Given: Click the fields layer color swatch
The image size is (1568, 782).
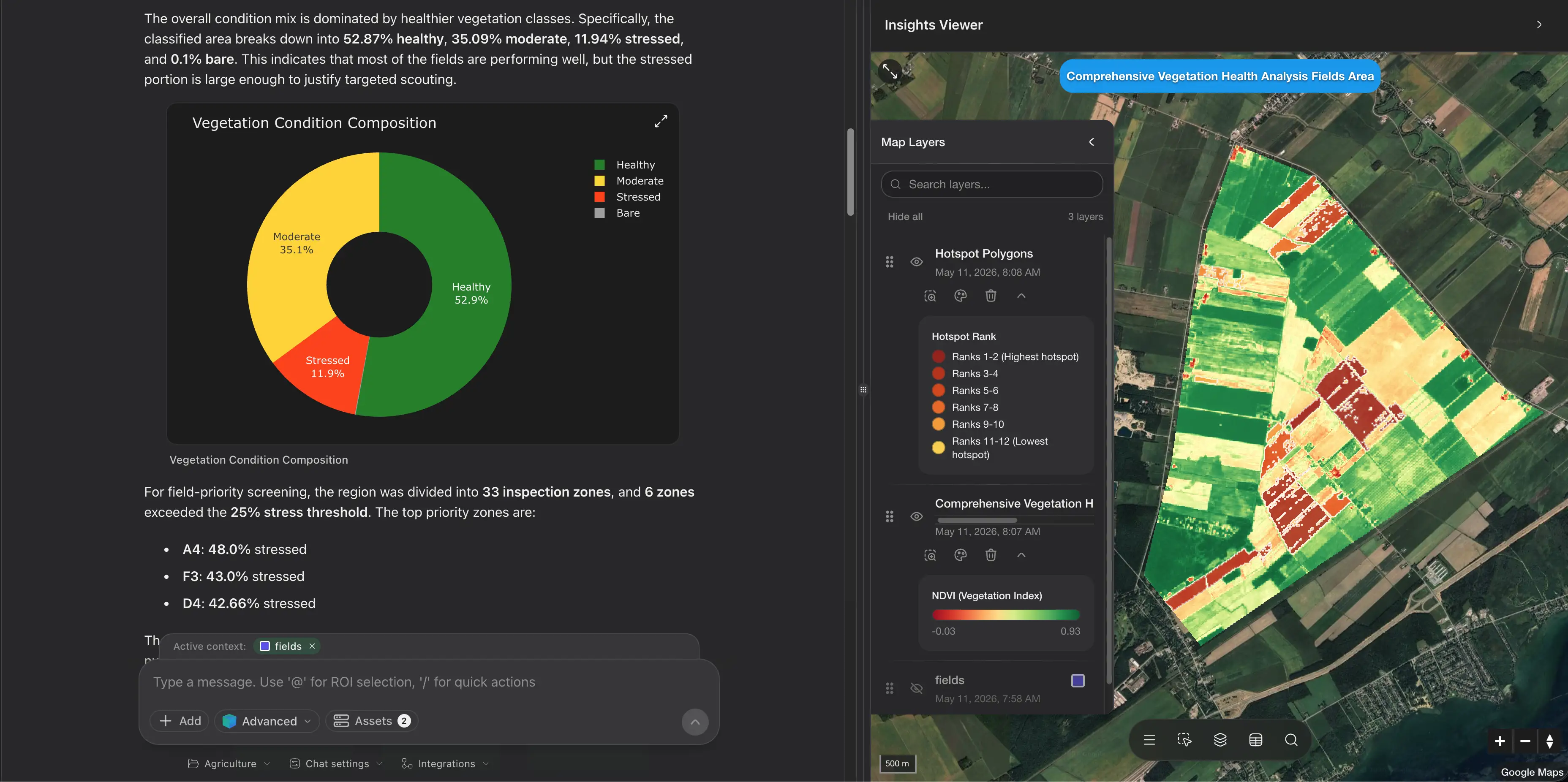Looking at the screenshot, I should tap(1078, 680).
